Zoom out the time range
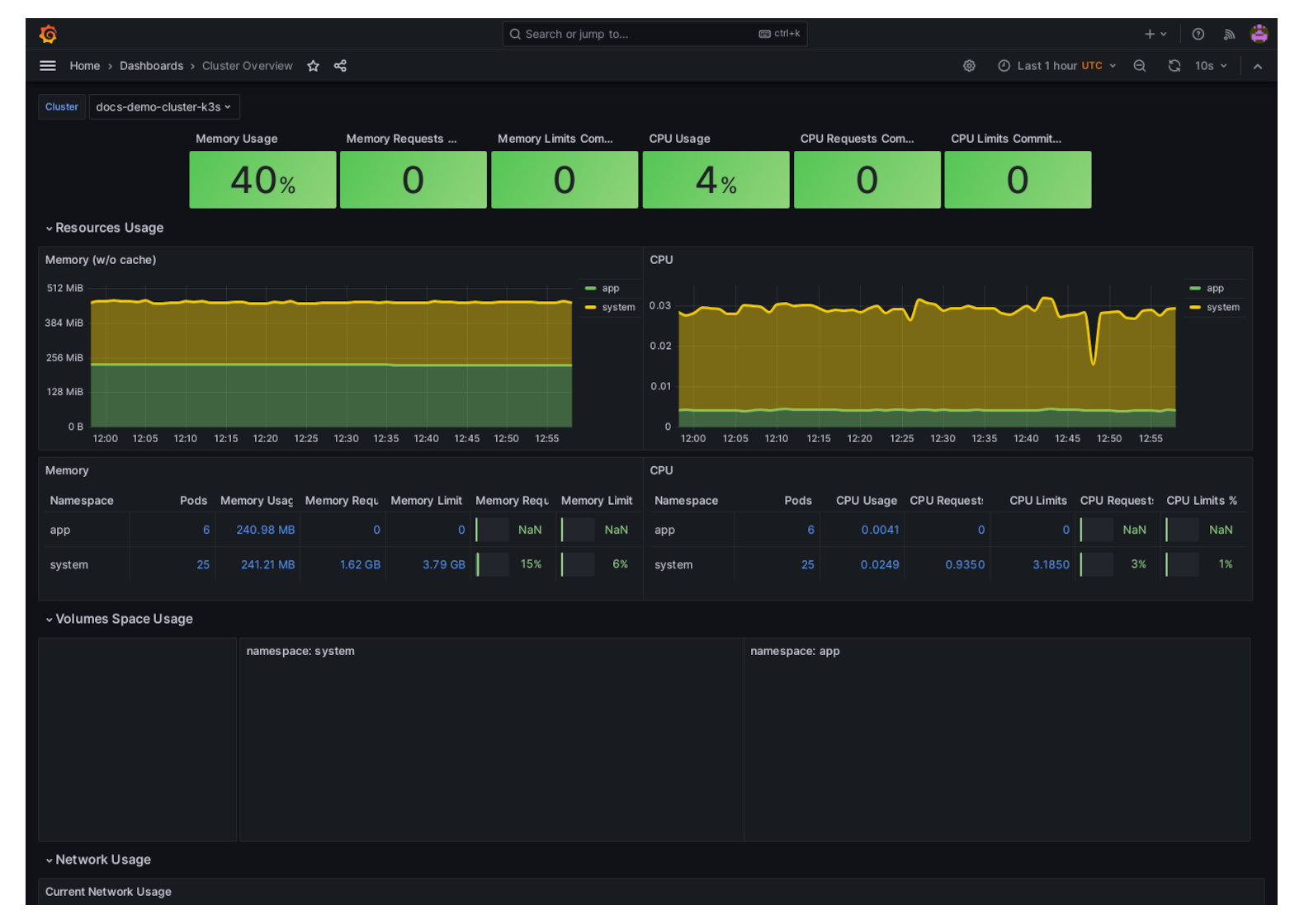Screen dimensions: 1304x924 point(1139,66)
